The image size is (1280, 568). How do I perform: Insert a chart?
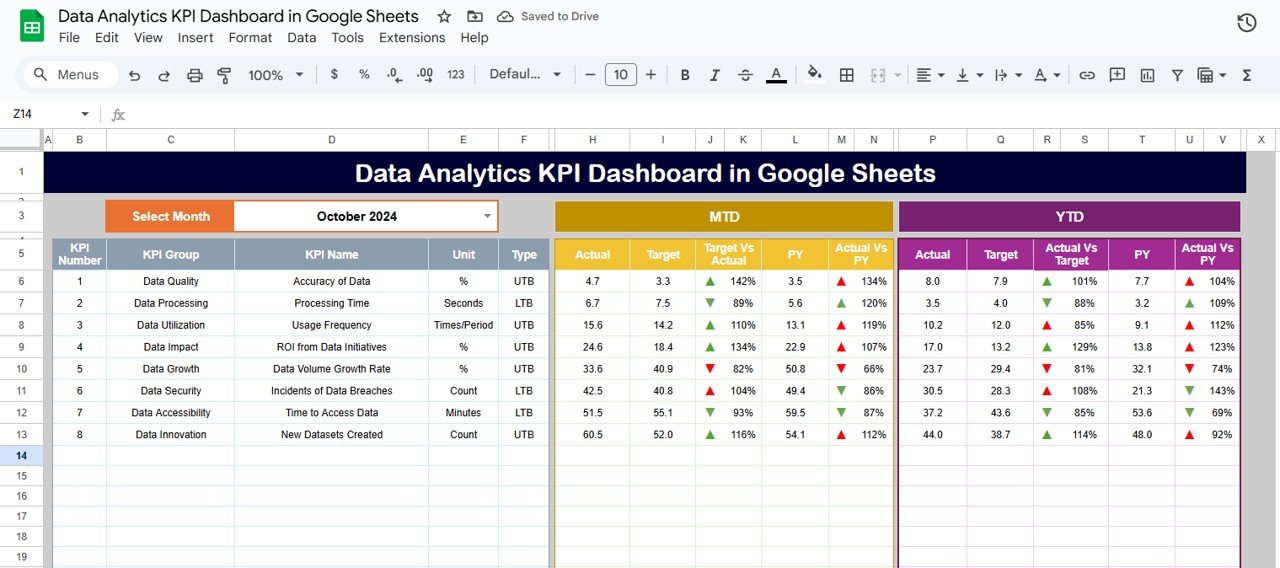(1147, 75)
